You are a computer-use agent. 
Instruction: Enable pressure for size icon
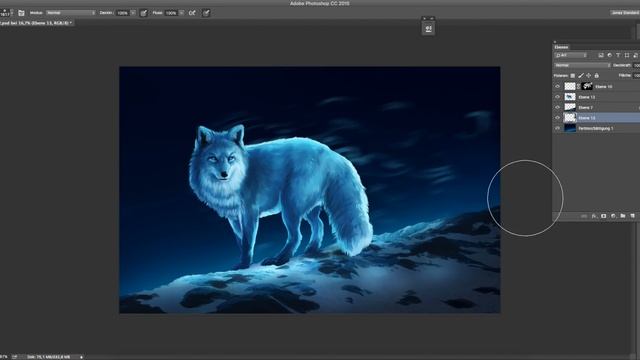pos(206,13)
